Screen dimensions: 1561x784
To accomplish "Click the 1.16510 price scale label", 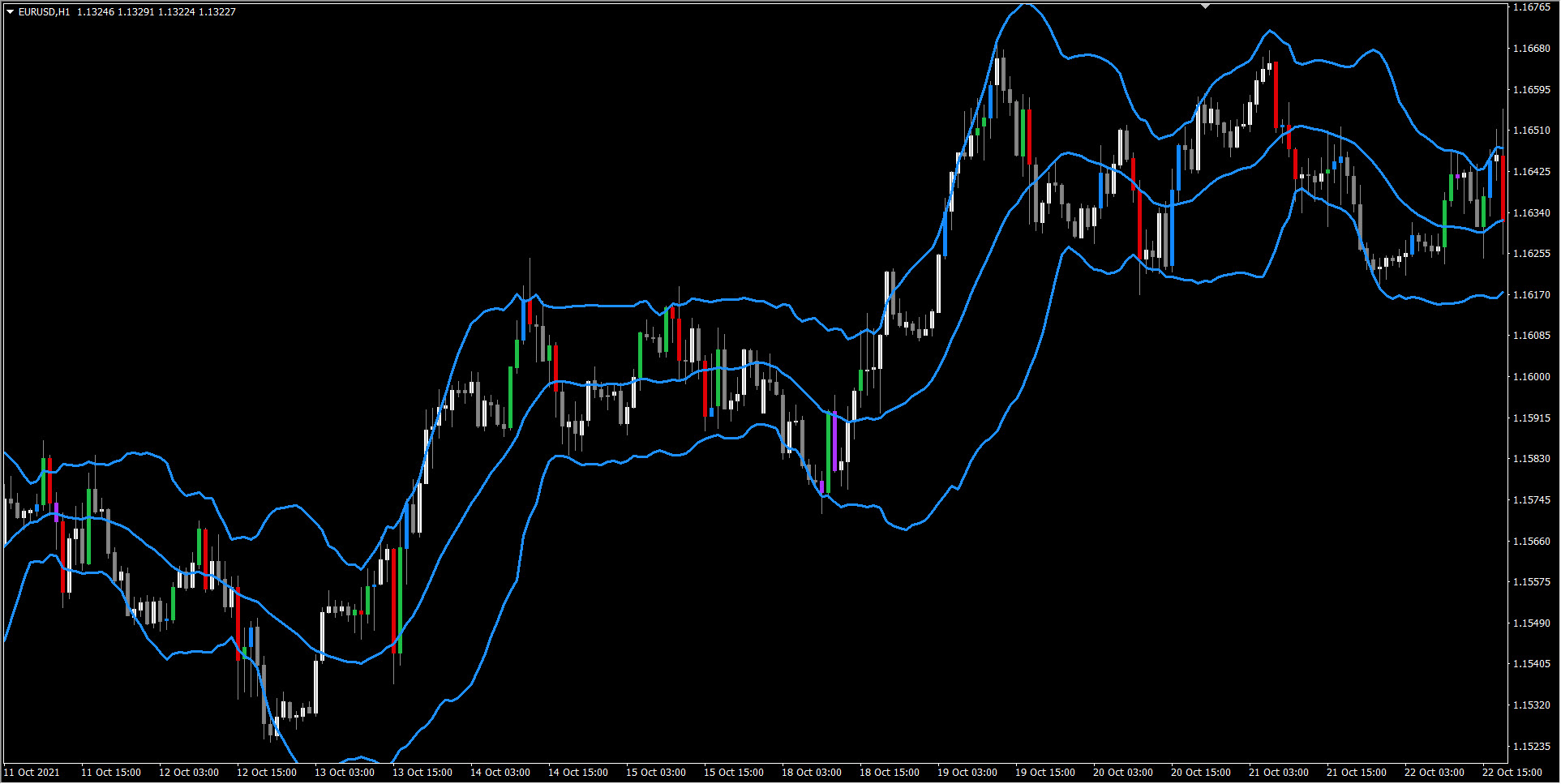I will (x=1531, y=131).
